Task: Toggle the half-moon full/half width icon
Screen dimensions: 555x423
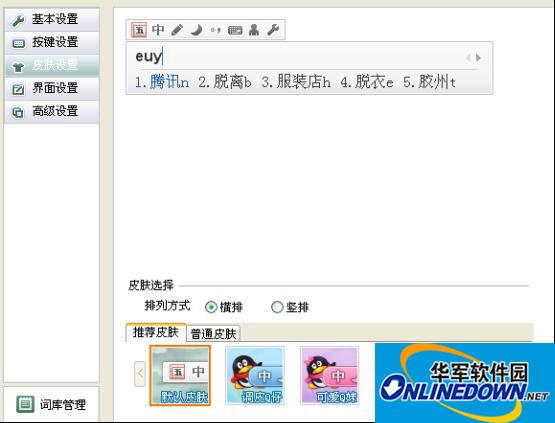Action: tap(196, 30)
